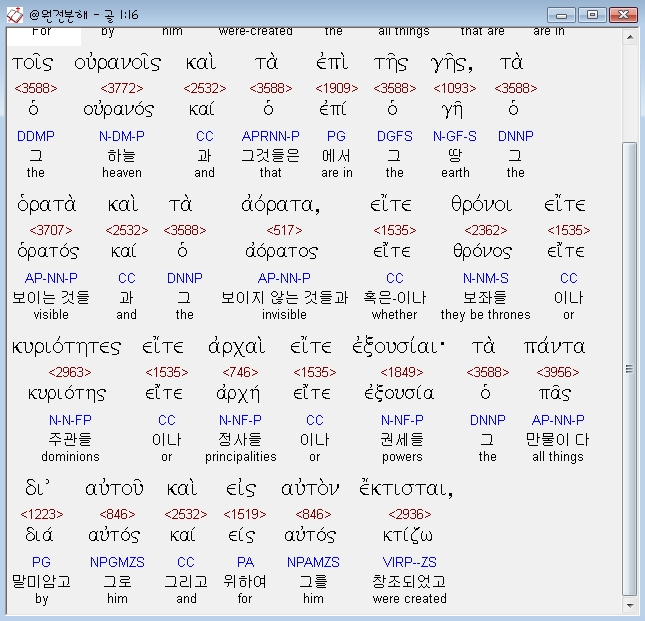
Task: Click Strong's number <2963>
Action: click(70, 372)
